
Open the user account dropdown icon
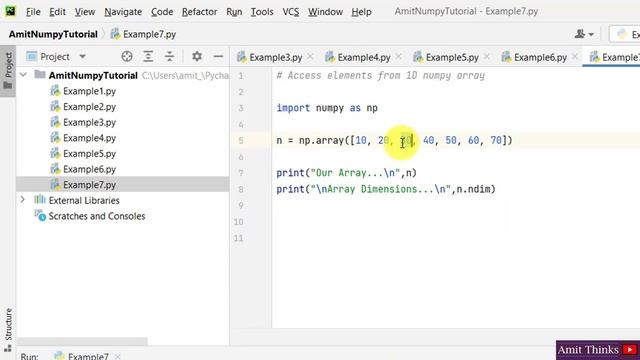(x=584, y=34)
